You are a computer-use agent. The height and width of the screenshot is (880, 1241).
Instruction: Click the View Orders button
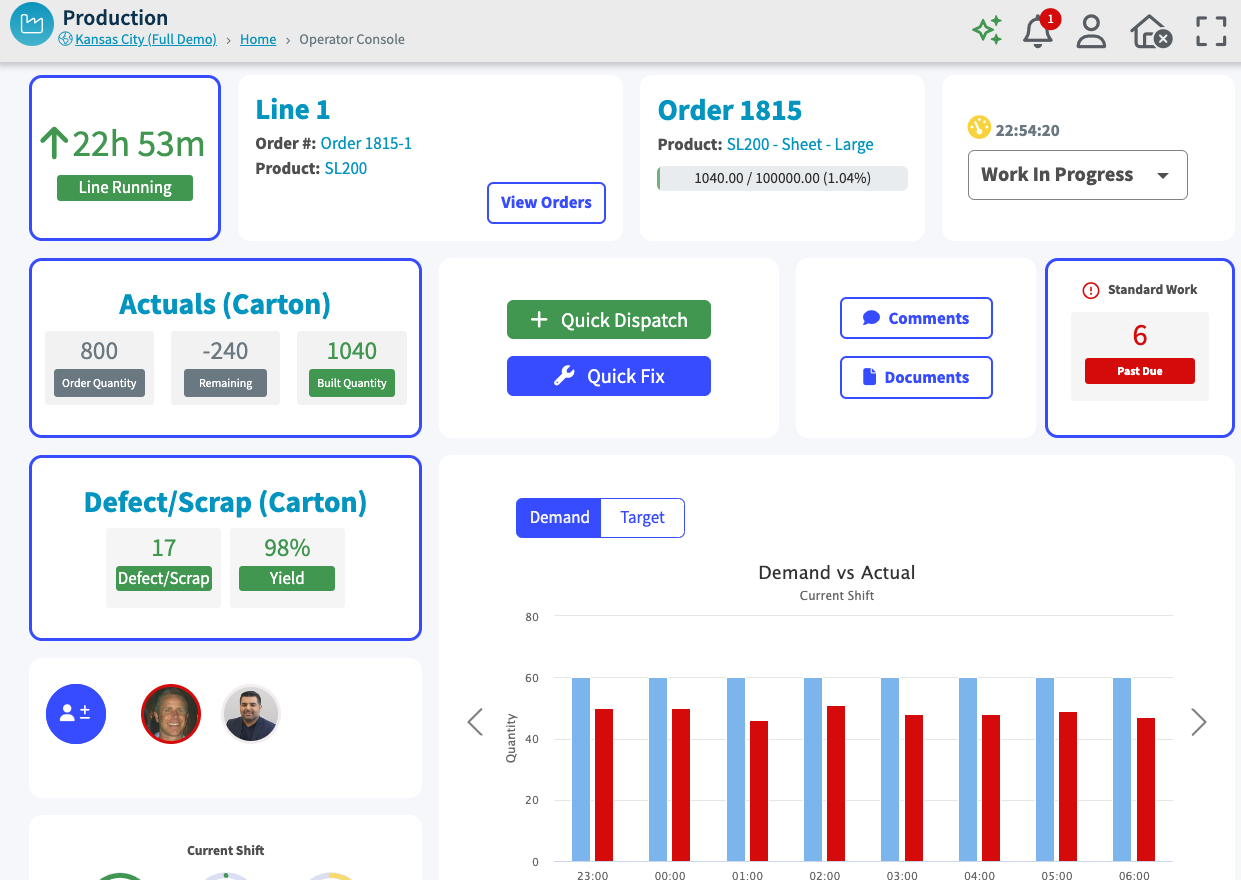[x=546, y=203]
